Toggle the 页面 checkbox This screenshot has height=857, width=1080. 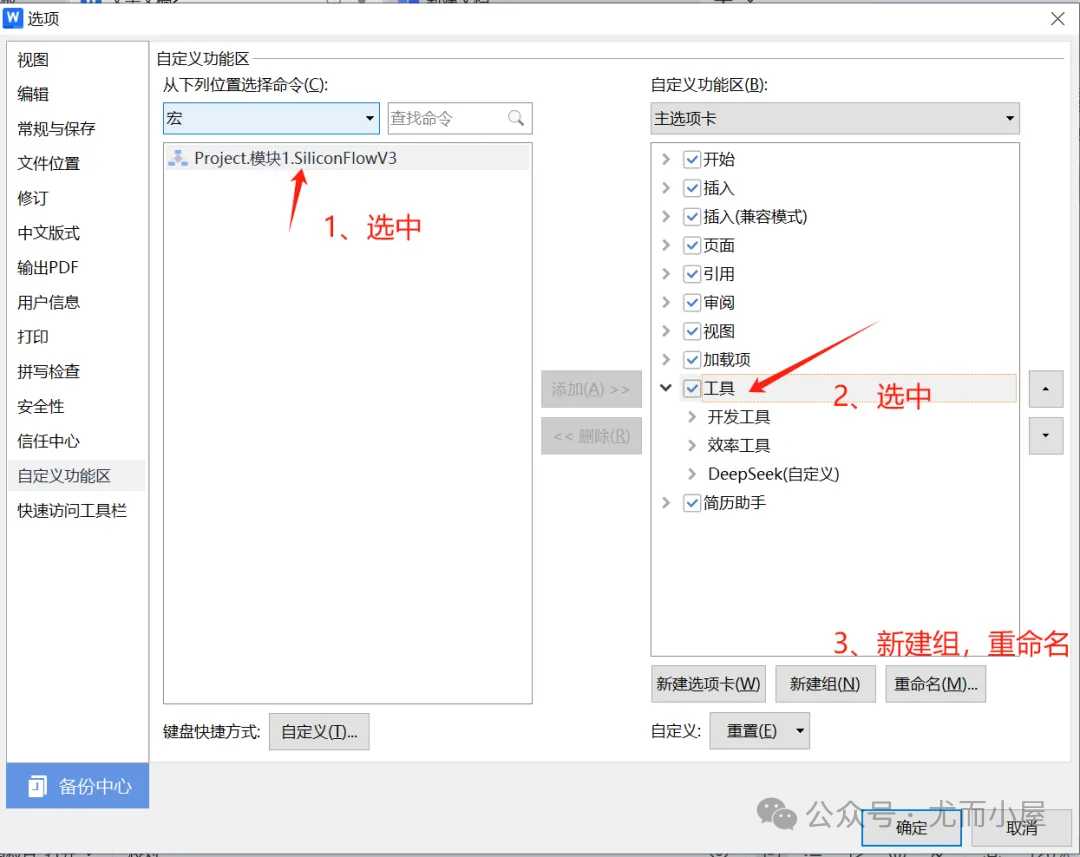pos(692,245)
